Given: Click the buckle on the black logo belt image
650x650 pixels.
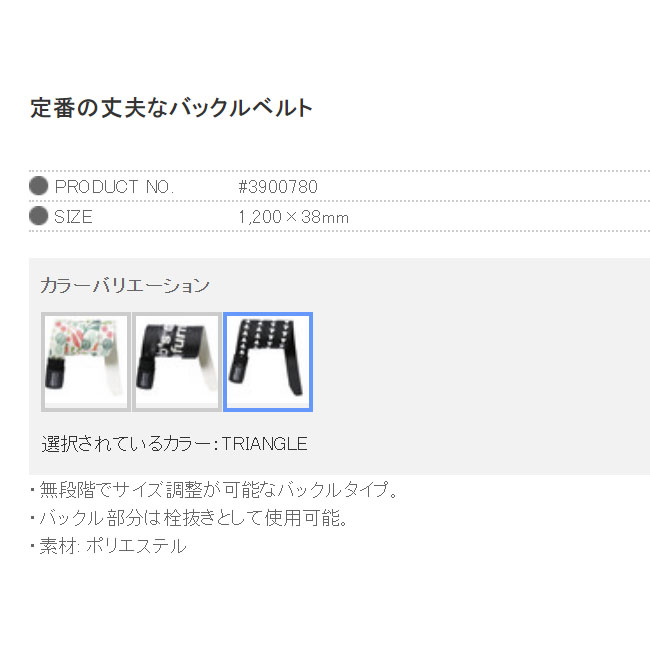Looking at the screenshot, I should [146, 374].
